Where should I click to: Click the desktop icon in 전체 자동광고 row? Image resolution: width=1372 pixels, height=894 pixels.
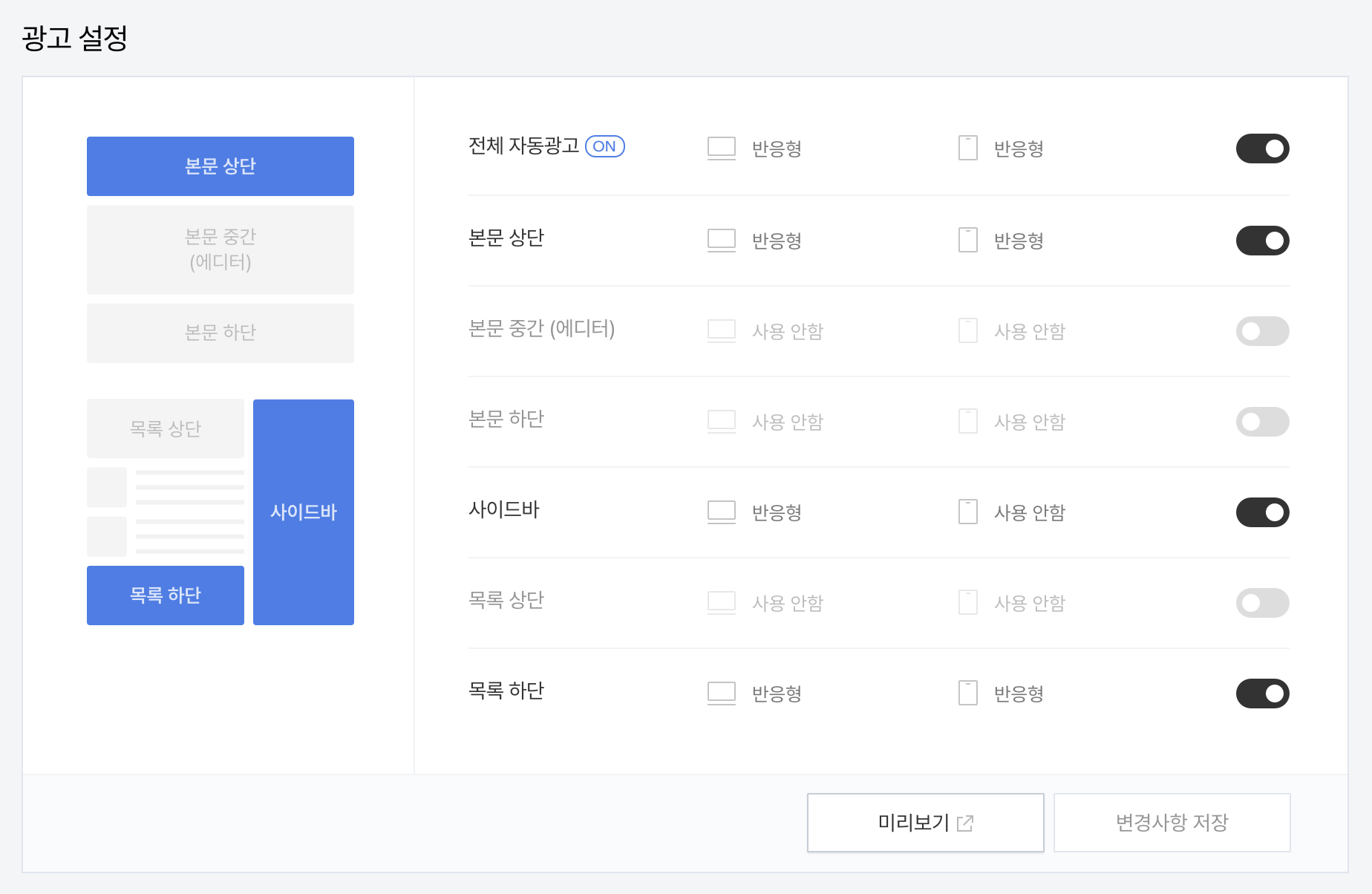coord(721,149)
